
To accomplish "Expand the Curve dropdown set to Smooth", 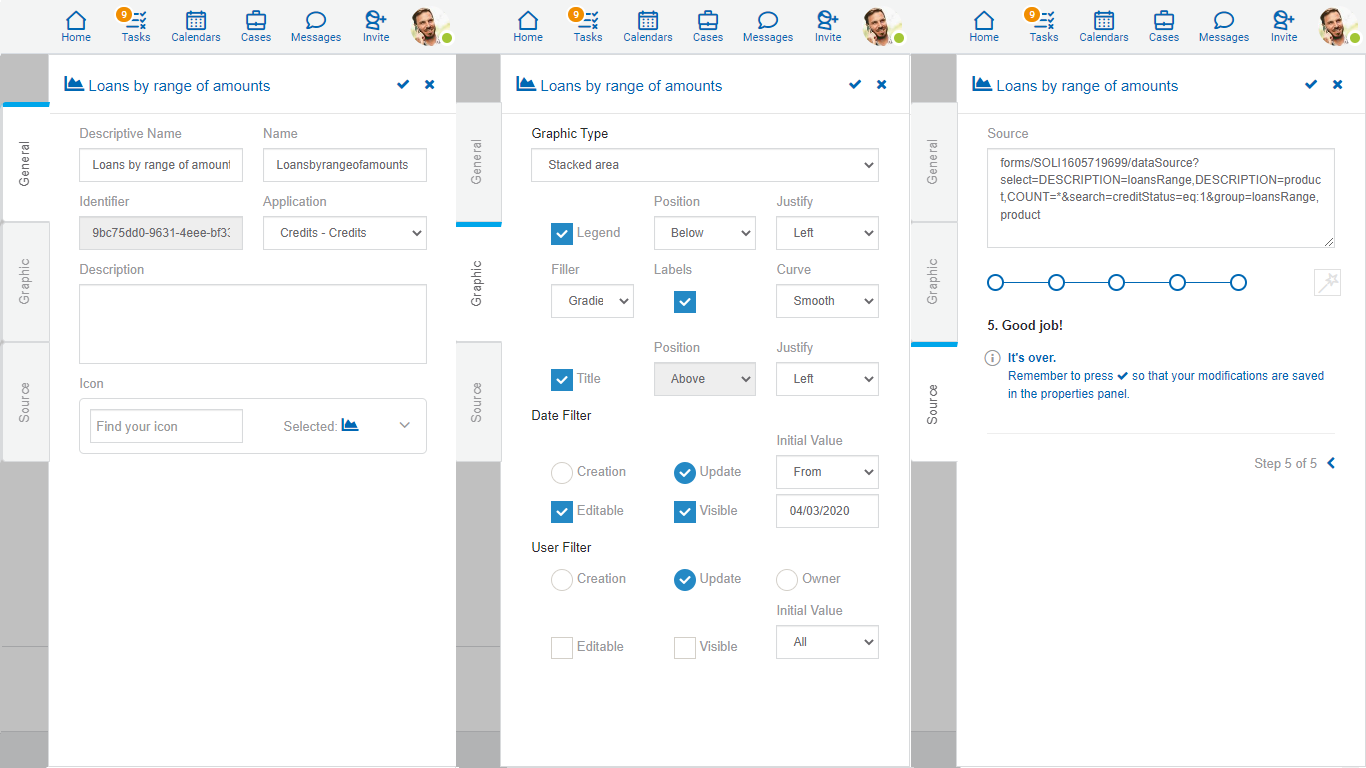I will (x=827, y=301).
